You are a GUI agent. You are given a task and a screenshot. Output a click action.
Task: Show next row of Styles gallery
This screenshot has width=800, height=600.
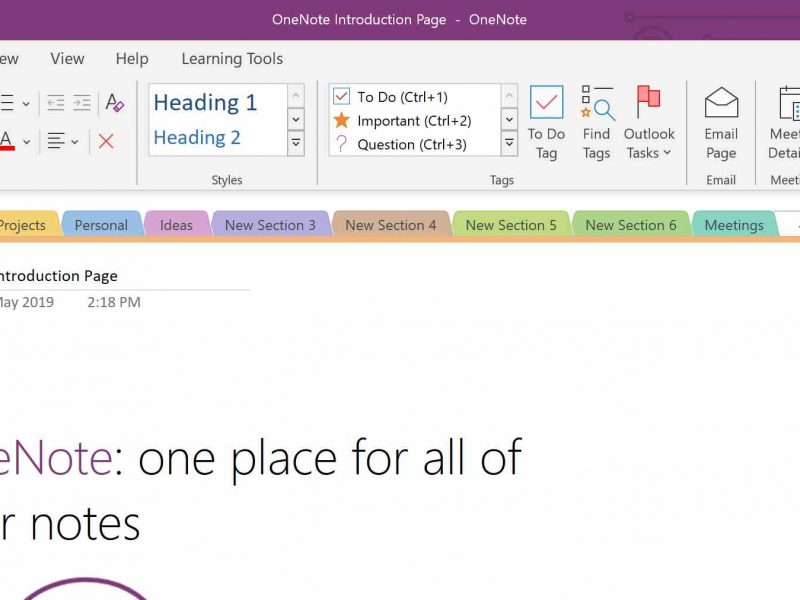tap(296, 119)
